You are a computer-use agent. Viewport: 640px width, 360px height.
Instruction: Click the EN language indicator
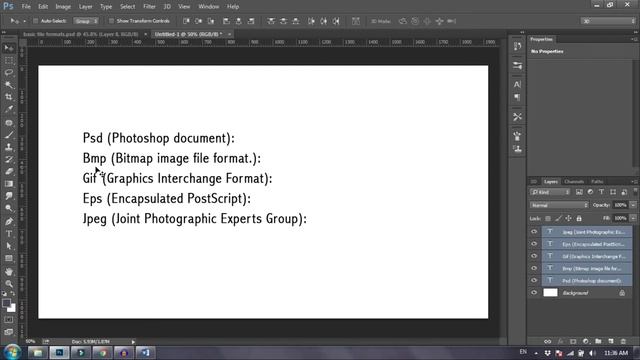[523, 352]
